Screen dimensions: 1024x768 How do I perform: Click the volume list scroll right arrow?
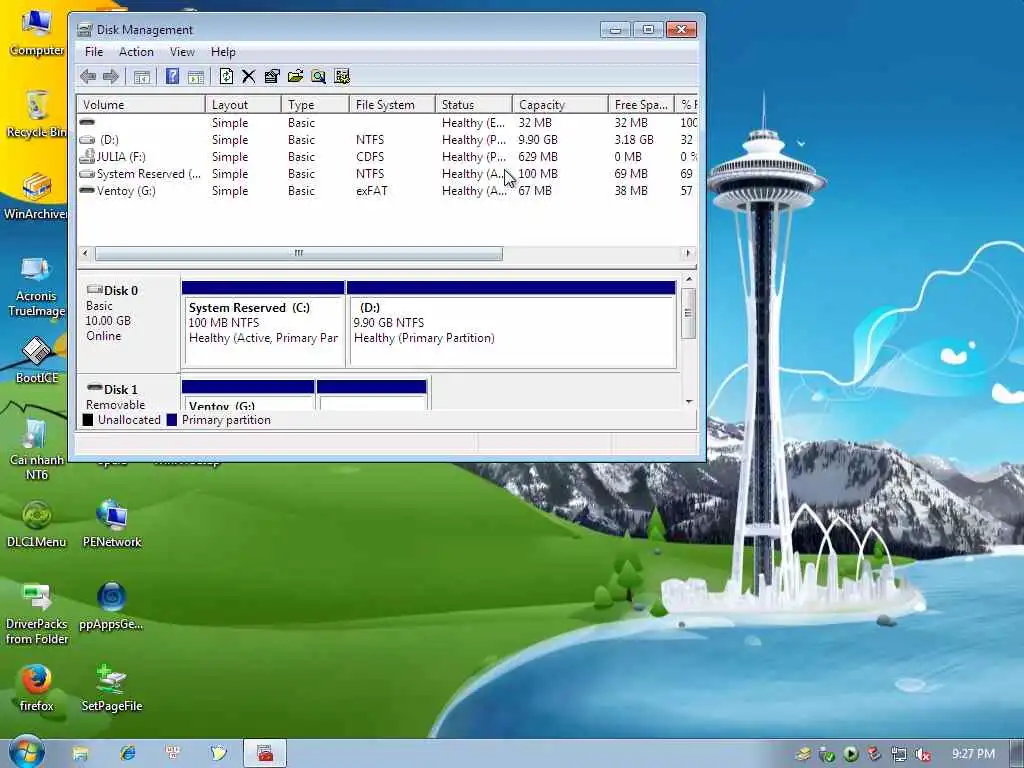point(688,253)
